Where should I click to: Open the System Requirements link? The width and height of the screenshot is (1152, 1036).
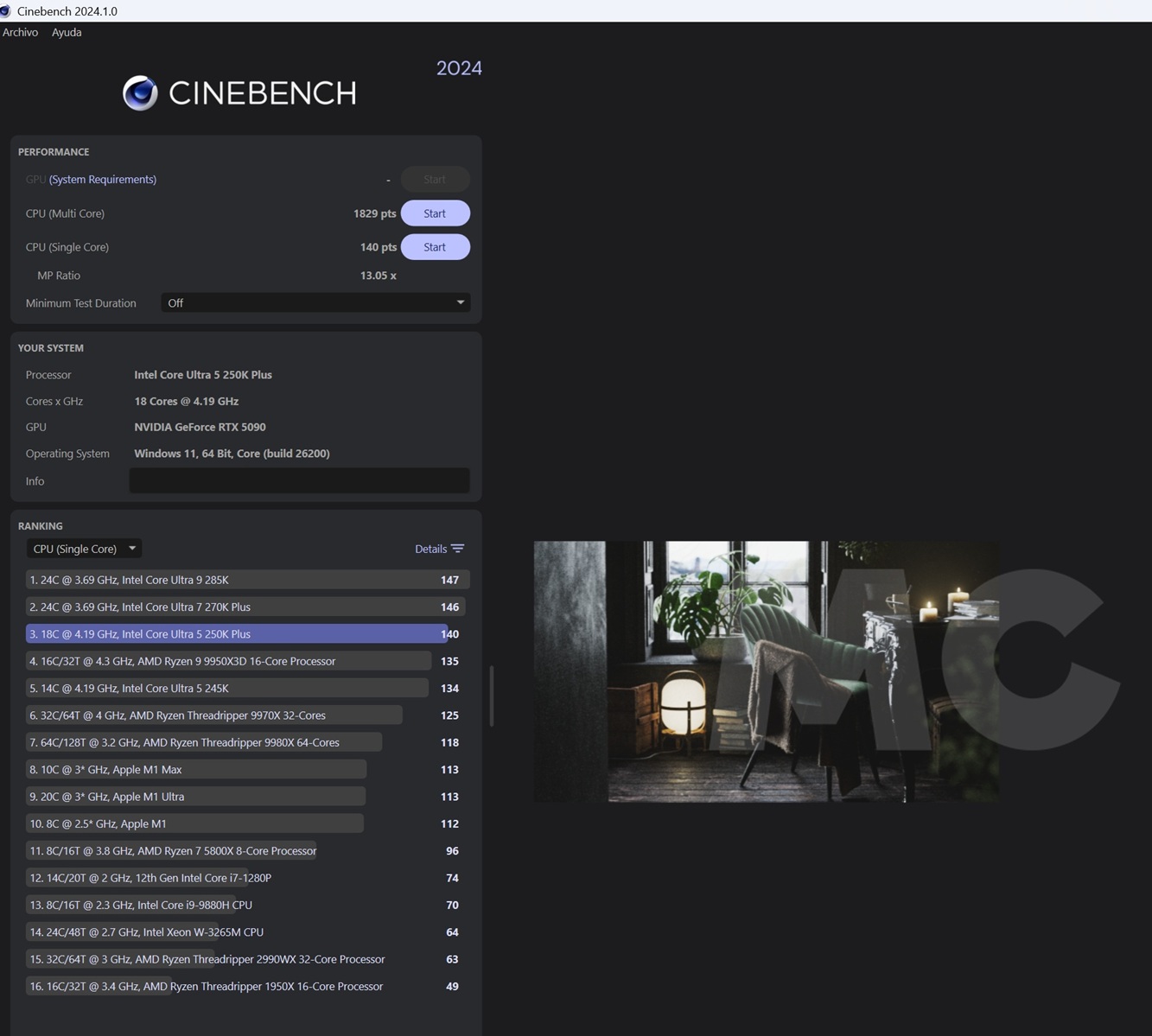click(x=102, y=180)
